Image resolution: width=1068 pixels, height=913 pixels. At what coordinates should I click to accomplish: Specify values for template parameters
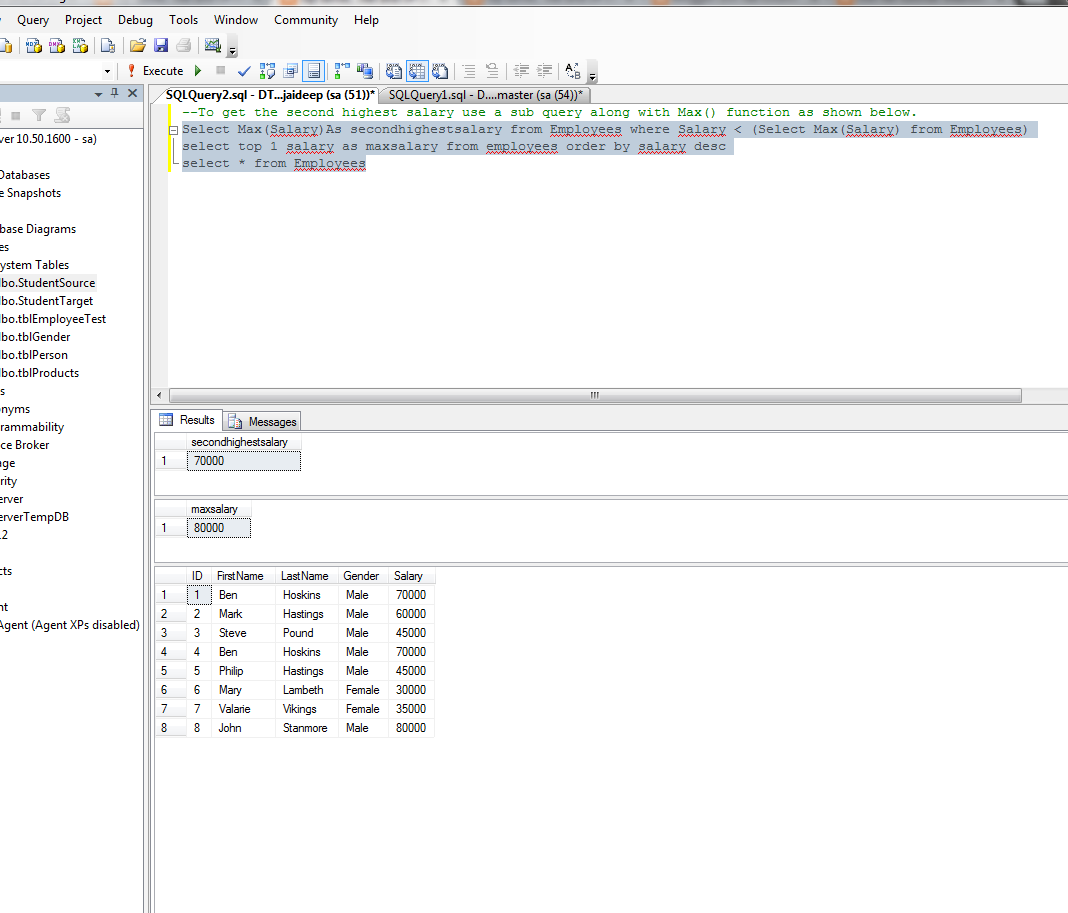573,71
